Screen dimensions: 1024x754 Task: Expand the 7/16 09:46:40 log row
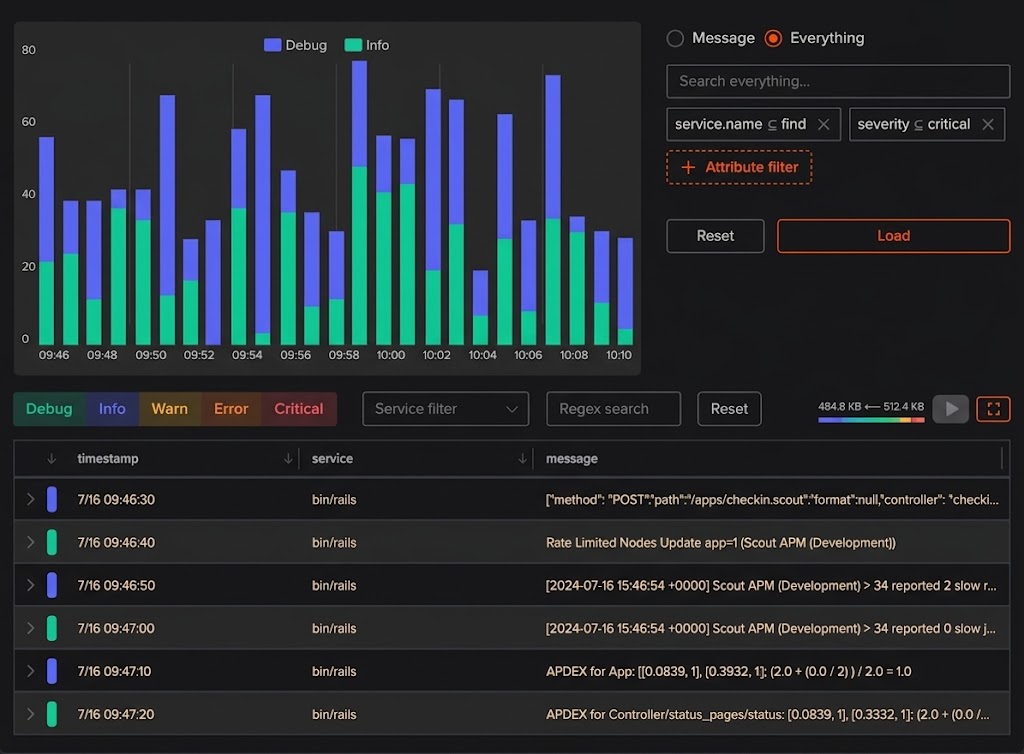(x=30, y=542)
